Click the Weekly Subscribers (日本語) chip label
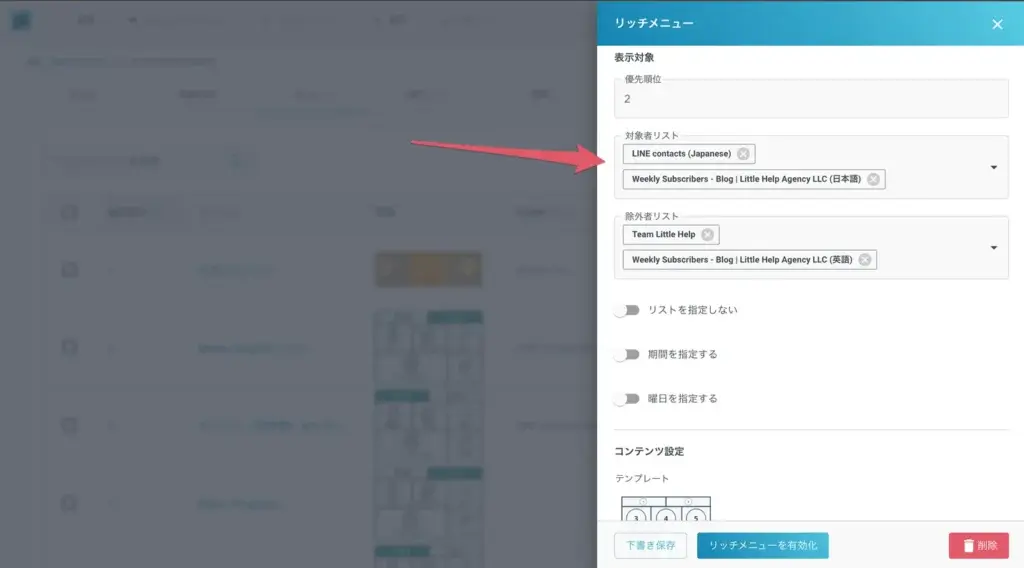 (x=745, y=180)
